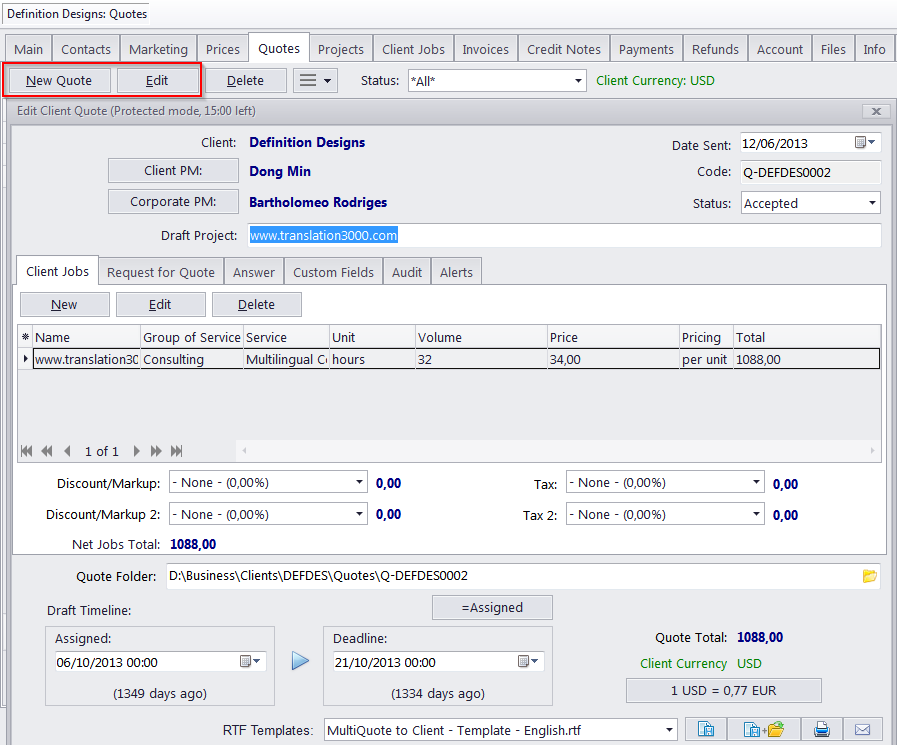
Task: Go to the last record in jobs pager
Action: coord(176,451)
